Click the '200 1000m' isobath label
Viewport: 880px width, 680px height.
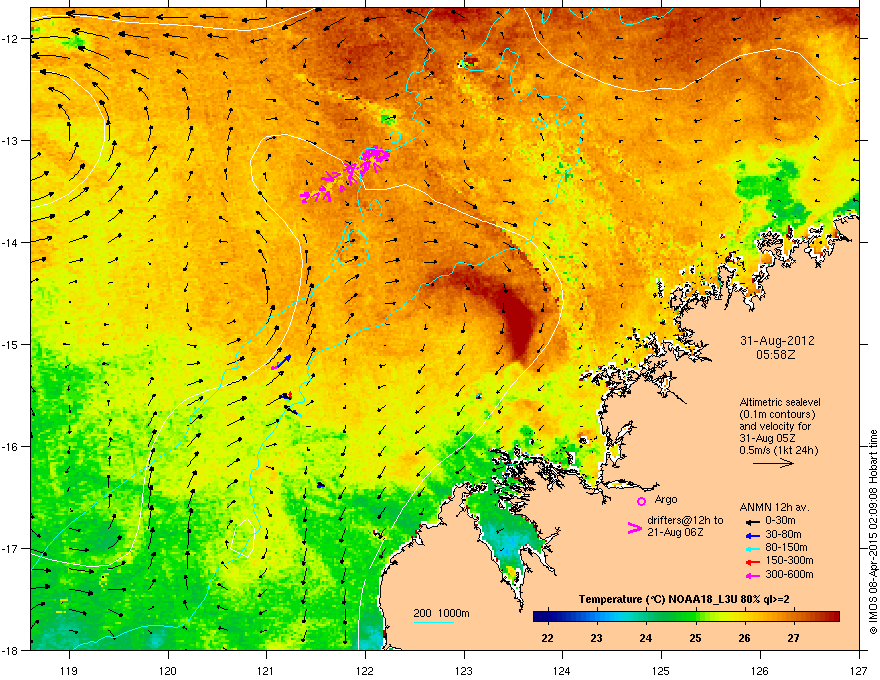(441, 613)
